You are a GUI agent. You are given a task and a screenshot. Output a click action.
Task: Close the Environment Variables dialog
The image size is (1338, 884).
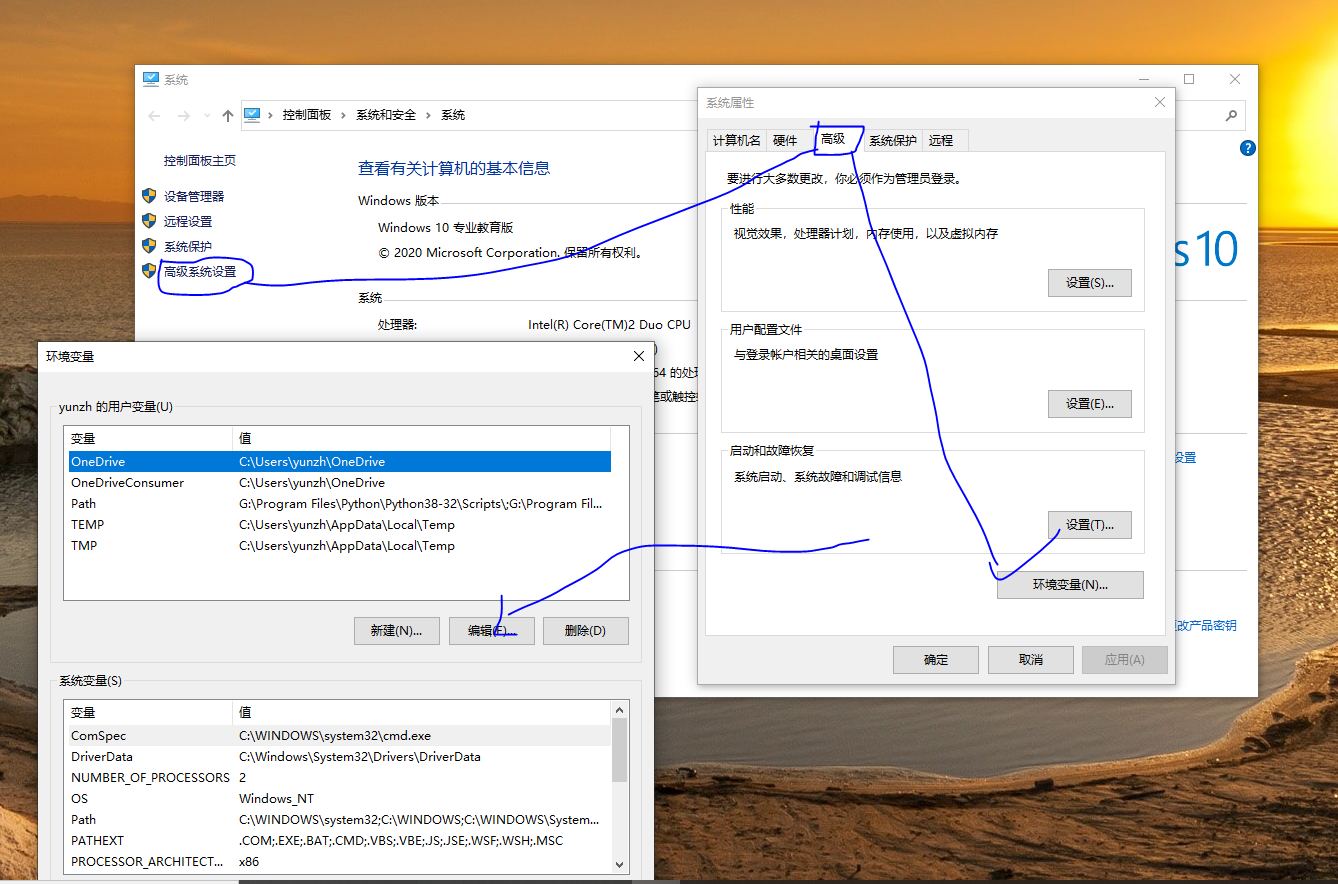tap(639, 356)
